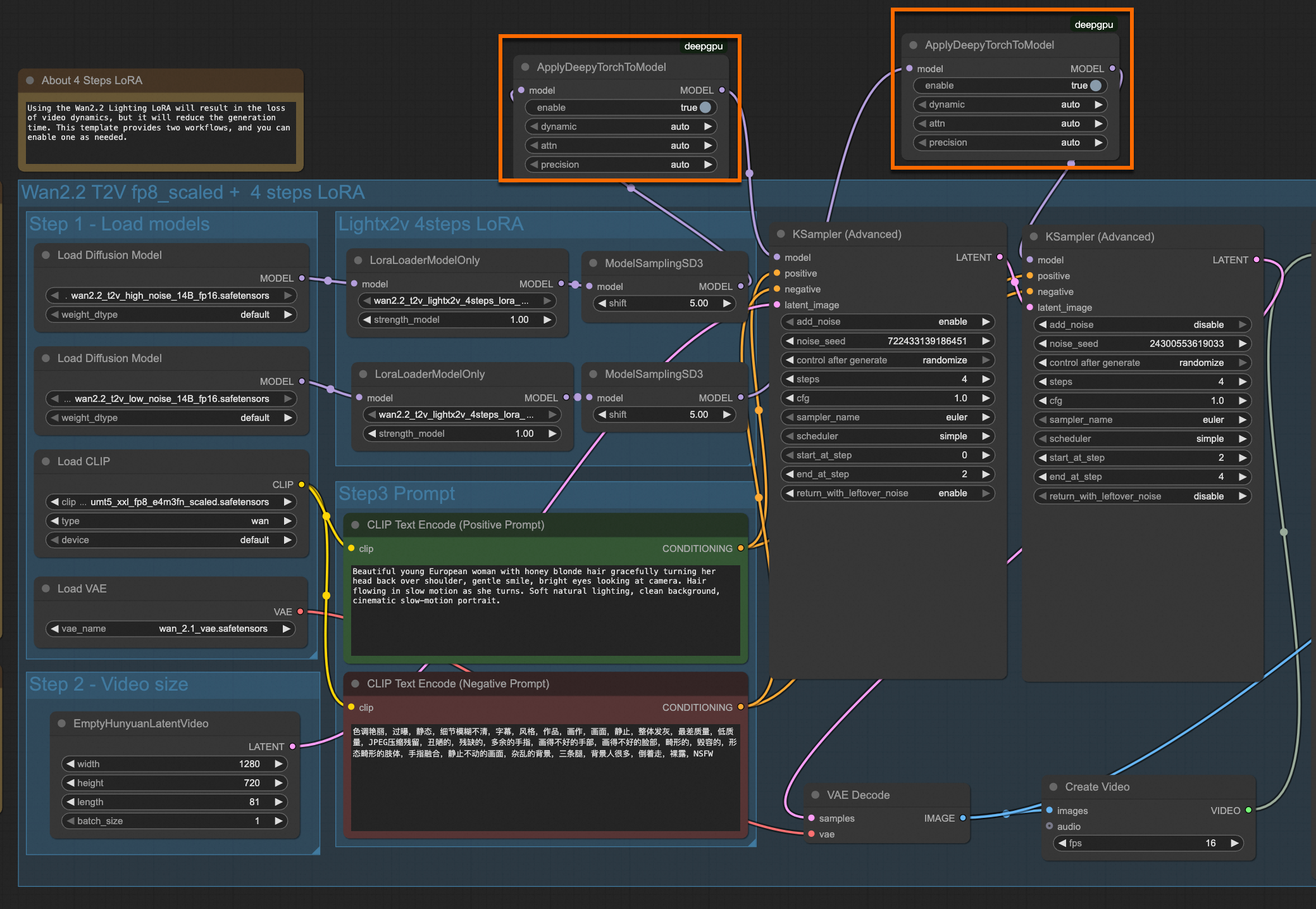
Task: Click the VAE output socket on Load VAE
Action: pyautogui.click(x=301, y=611)
